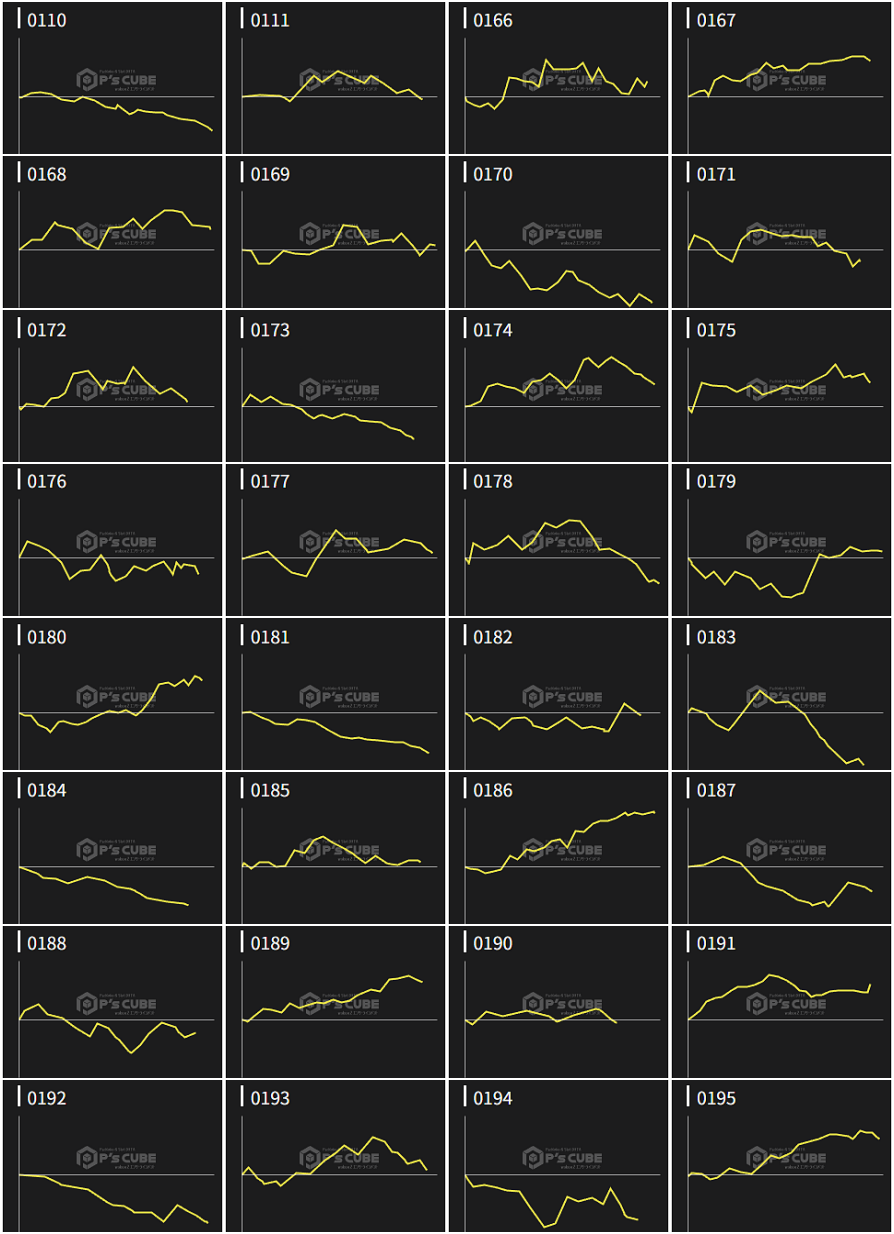This screenshot has width=894, height=1234.
Task: Select the chart card numbered 0194
Action: click(558, 1156)
